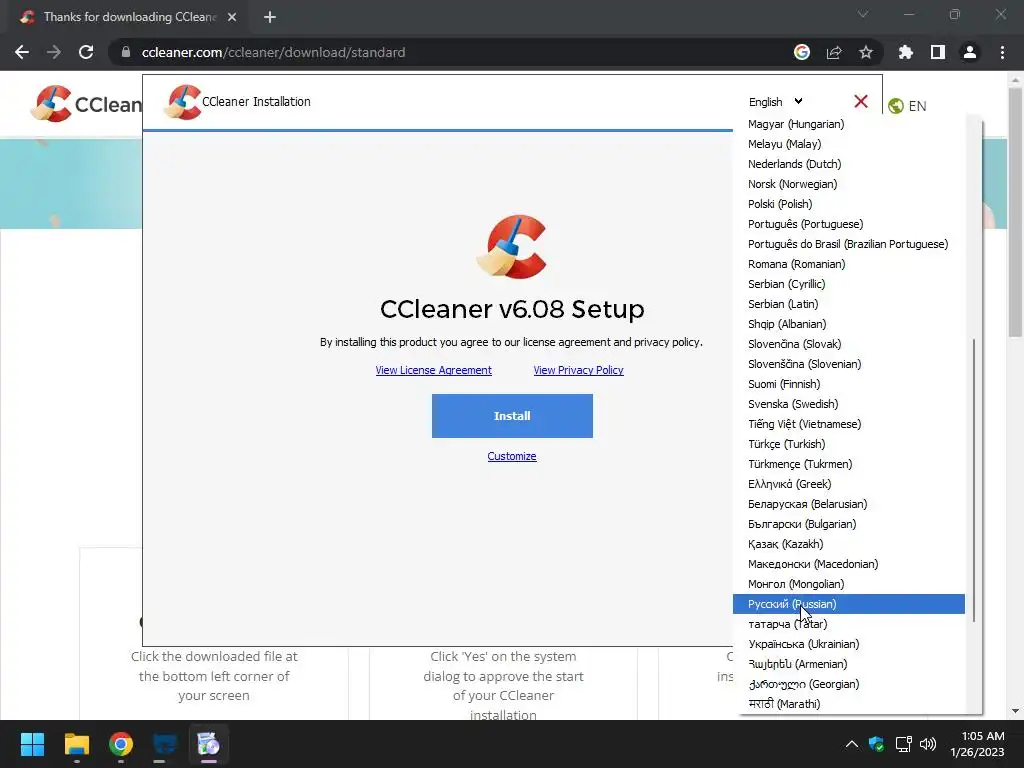Click the Google icon in address bar

pyautogui.click(x=802, y=52)
